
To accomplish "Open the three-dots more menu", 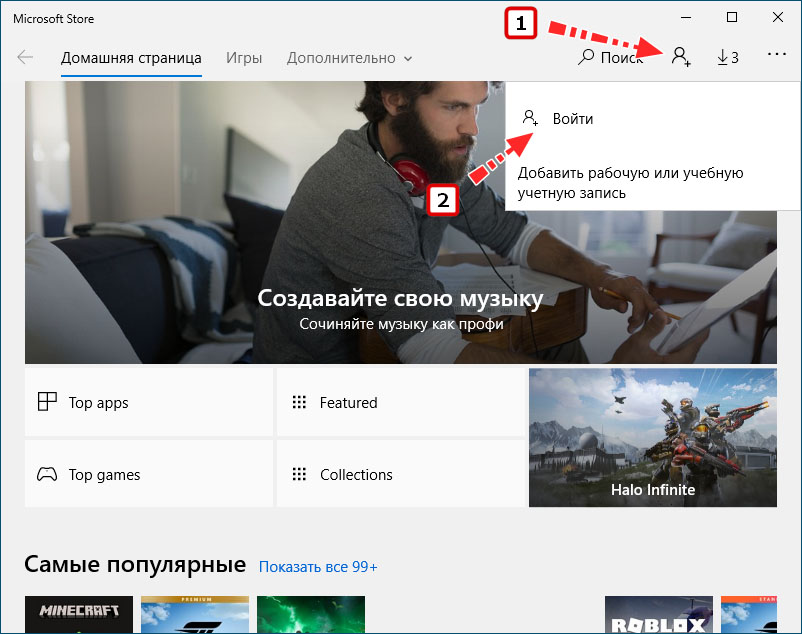I will (776, 54).
